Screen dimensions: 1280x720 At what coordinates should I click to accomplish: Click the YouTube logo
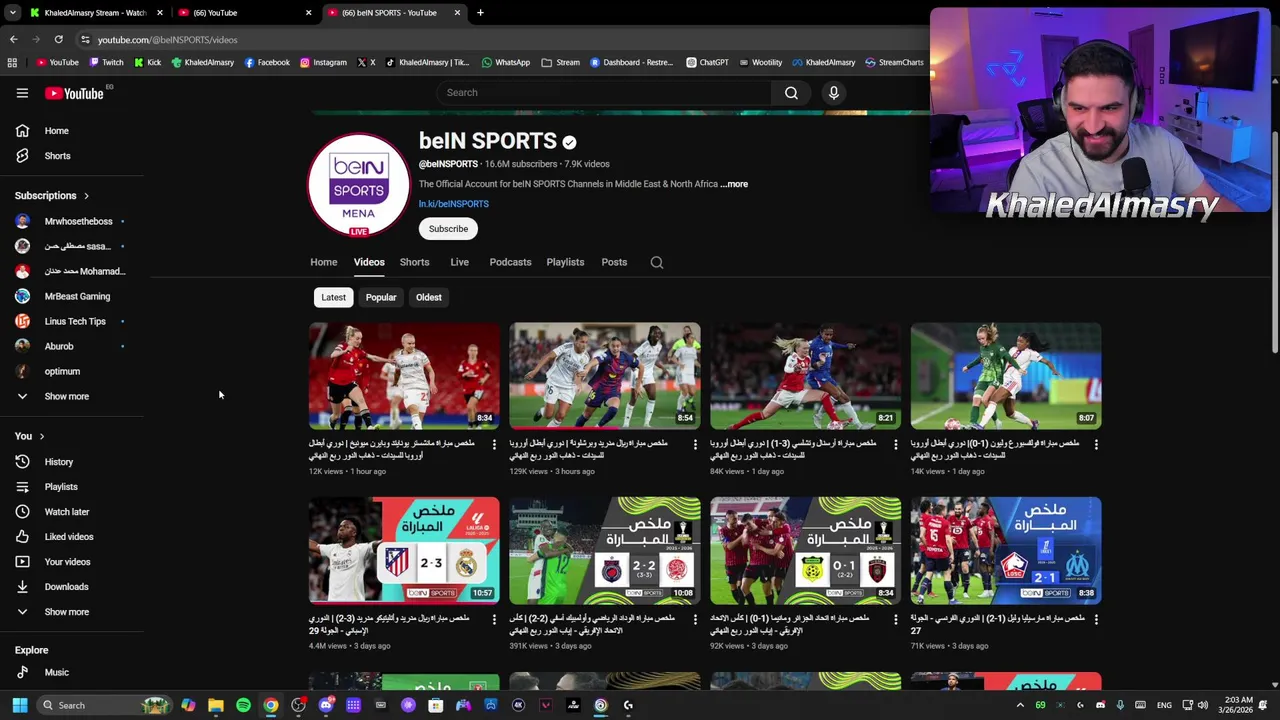click(75, 93)
